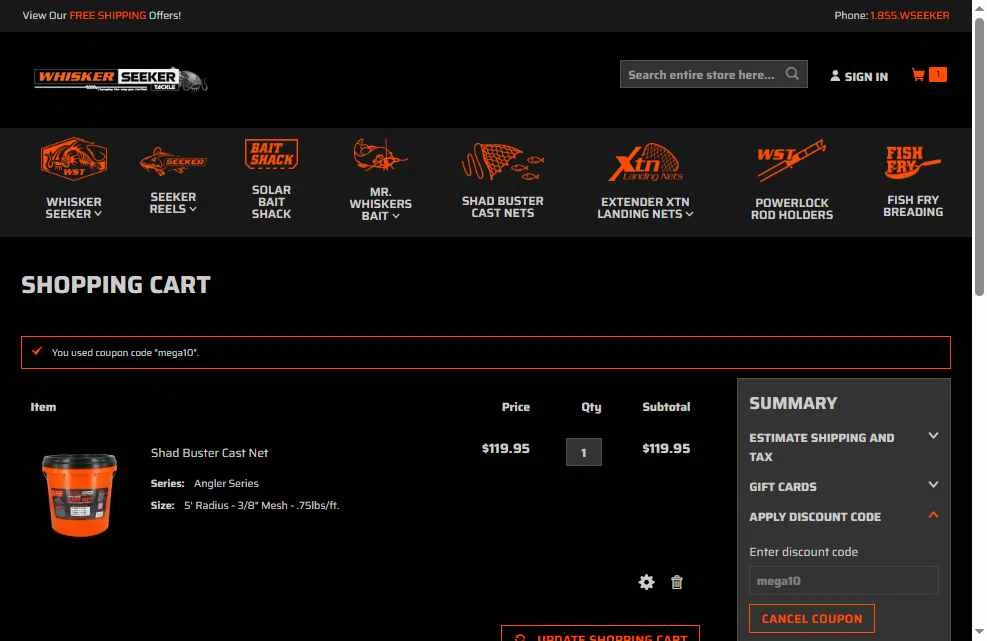Viewport: 987px width, 641px height.
Task: Click the Apply Discount Code heading
Action: click(815, 517)
